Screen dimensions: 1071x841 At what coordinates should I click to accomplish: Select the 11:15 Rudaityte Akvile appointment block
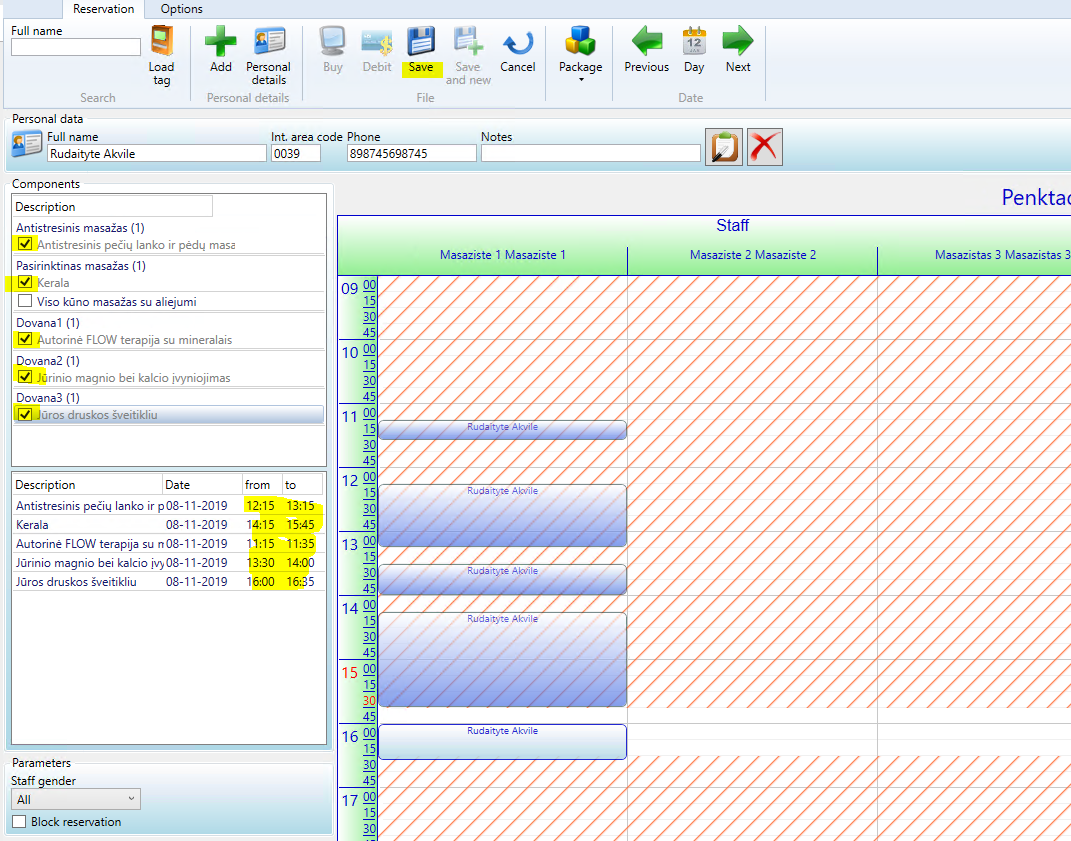503,430
